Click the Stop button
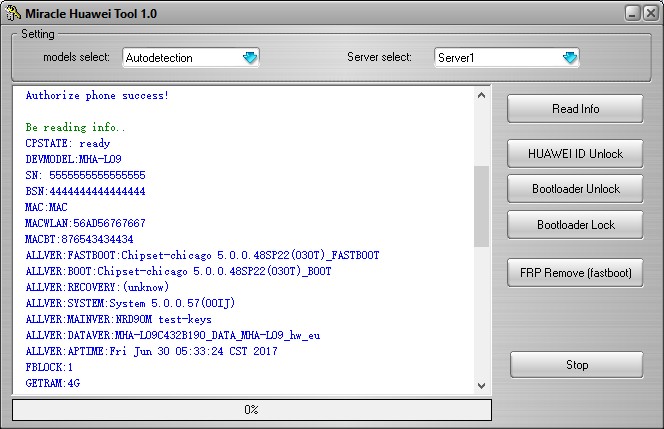 click(x=576, y=365)
